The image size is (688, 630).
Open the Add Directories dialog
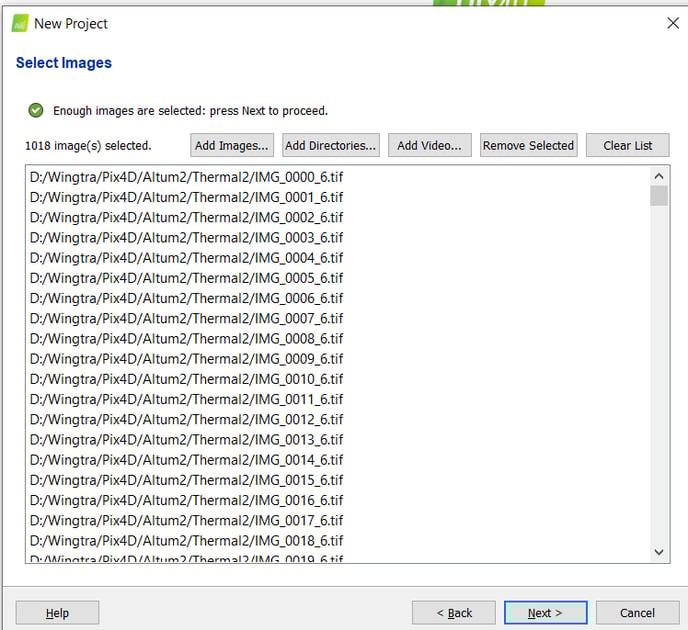[330, 145]
